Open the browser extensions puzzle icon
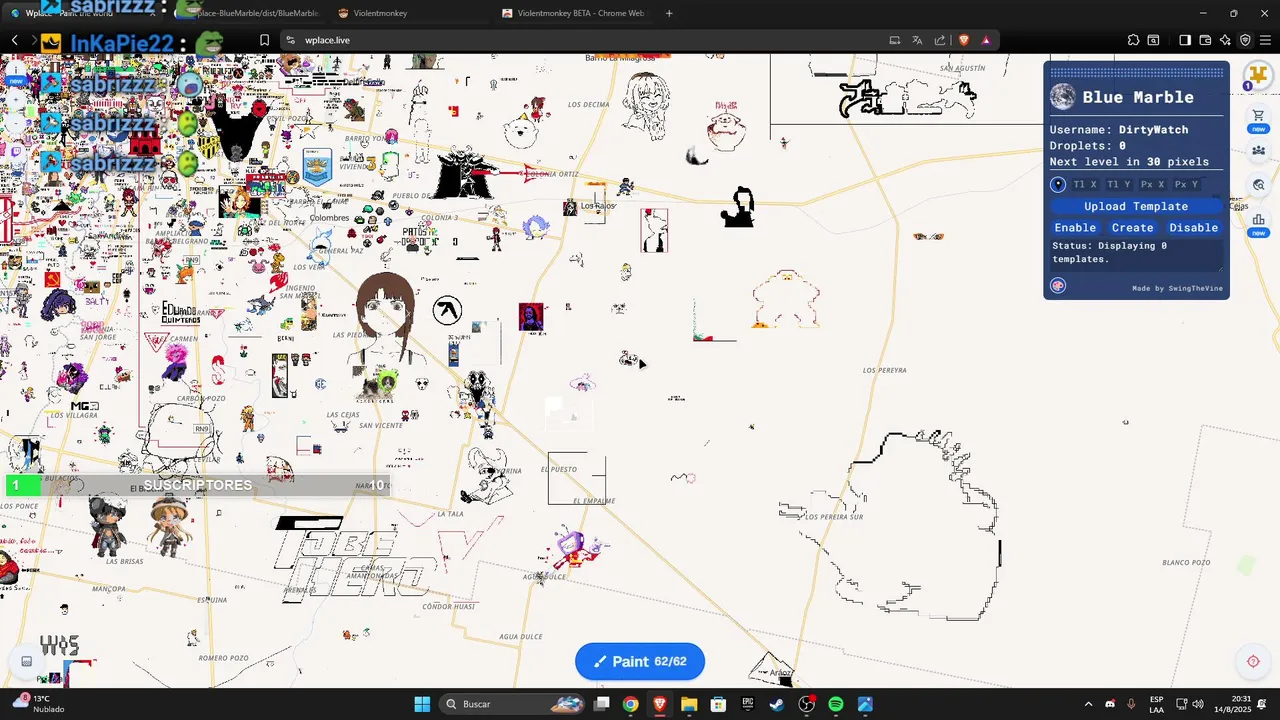The width and height of the screenshot is (1280, 720). (1133, 40)
